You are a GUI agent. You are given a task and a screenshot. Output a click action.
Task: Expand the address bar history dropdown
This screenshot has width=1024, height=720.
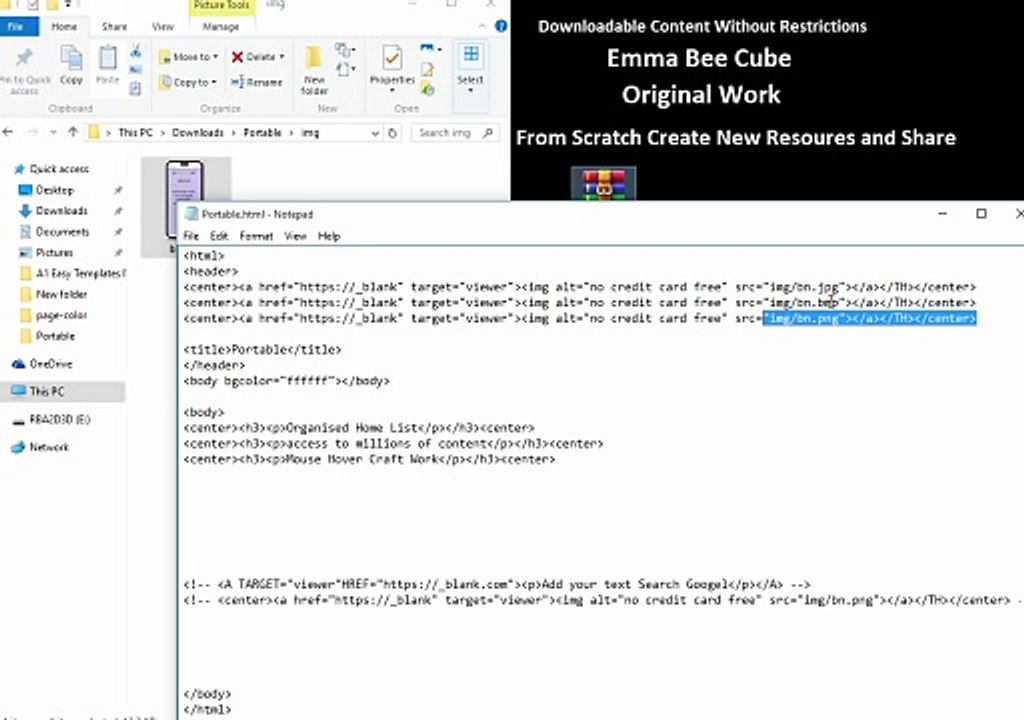[x=375, y=133]
